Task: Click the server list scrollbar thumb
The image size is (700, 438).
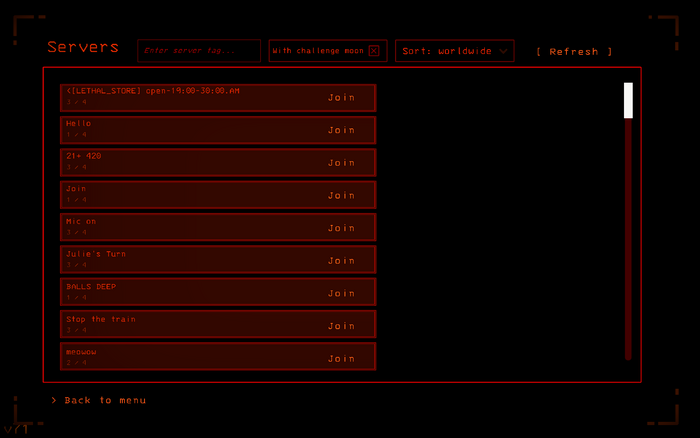Action: click(x=628, y=100)
